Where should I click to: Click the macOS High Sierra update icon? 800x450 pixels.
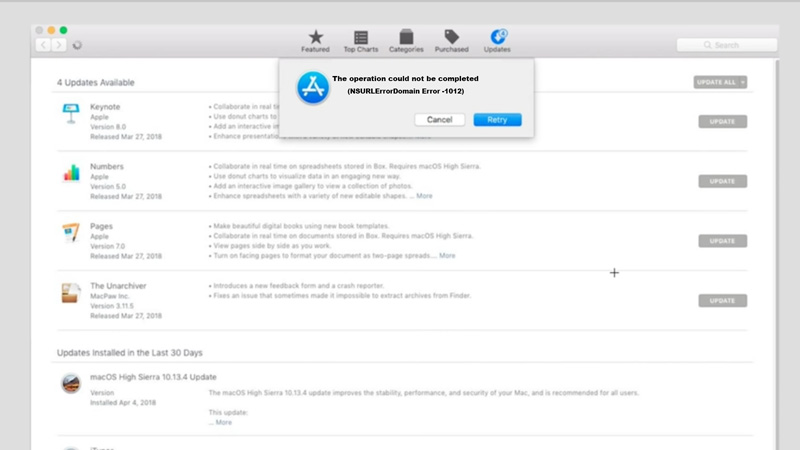[71, 384]
